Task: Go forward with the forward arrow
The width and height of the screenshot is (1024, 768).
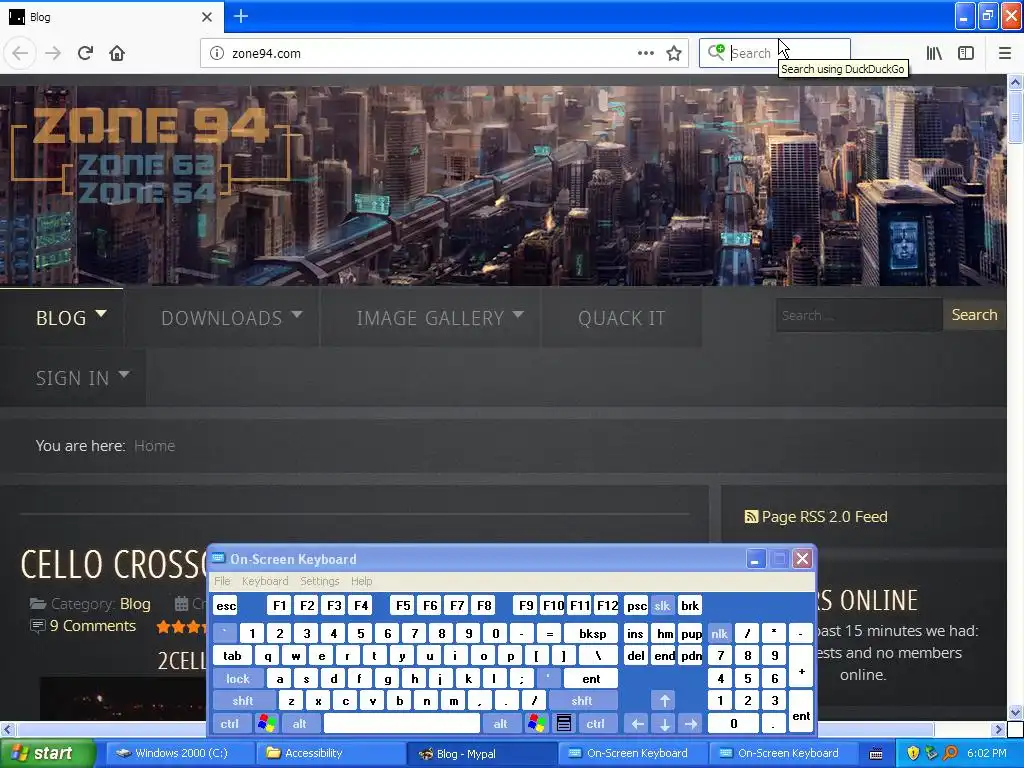Action: point(53,53)
